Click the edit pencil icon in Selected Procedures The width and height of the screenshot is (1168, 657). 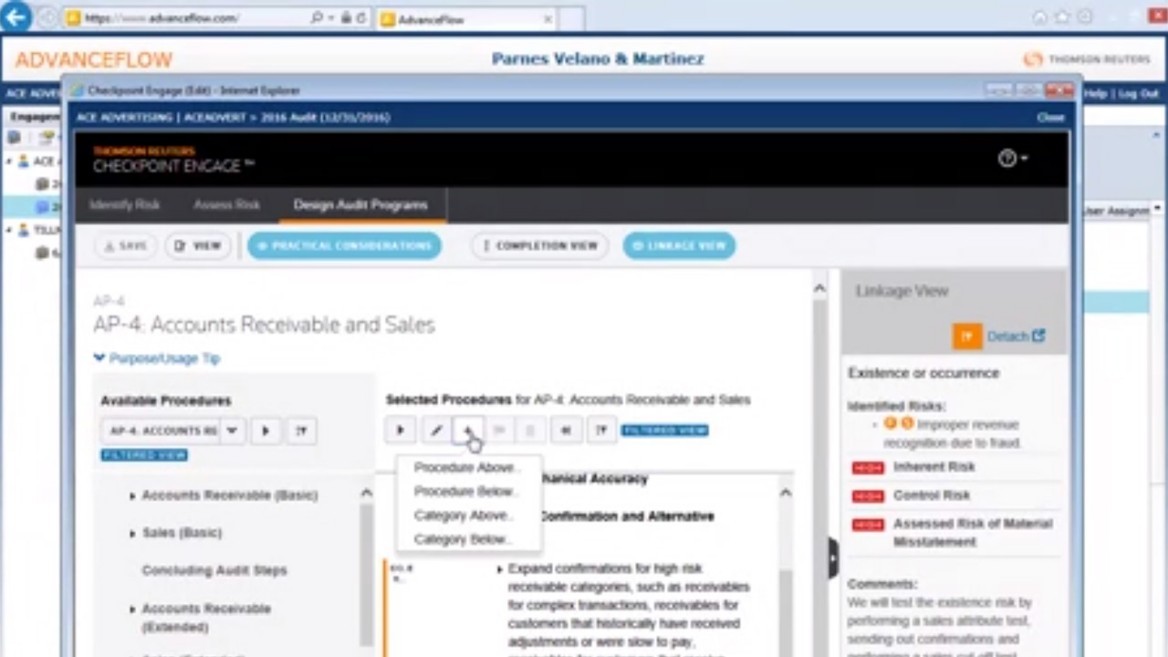tap(435, 430)
